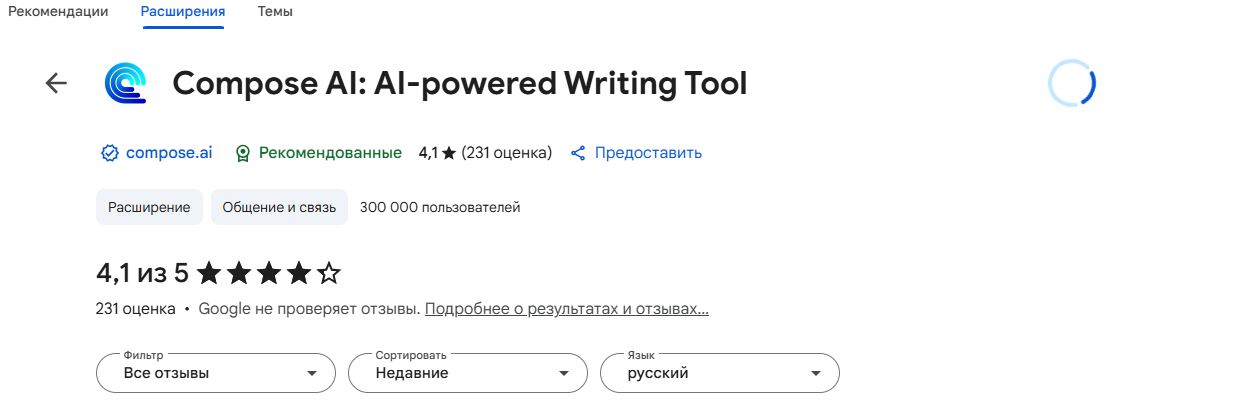Open the compose.ai developer link
The height and width of the screenshot is (407, 1257).
click(x=169, y=153)
